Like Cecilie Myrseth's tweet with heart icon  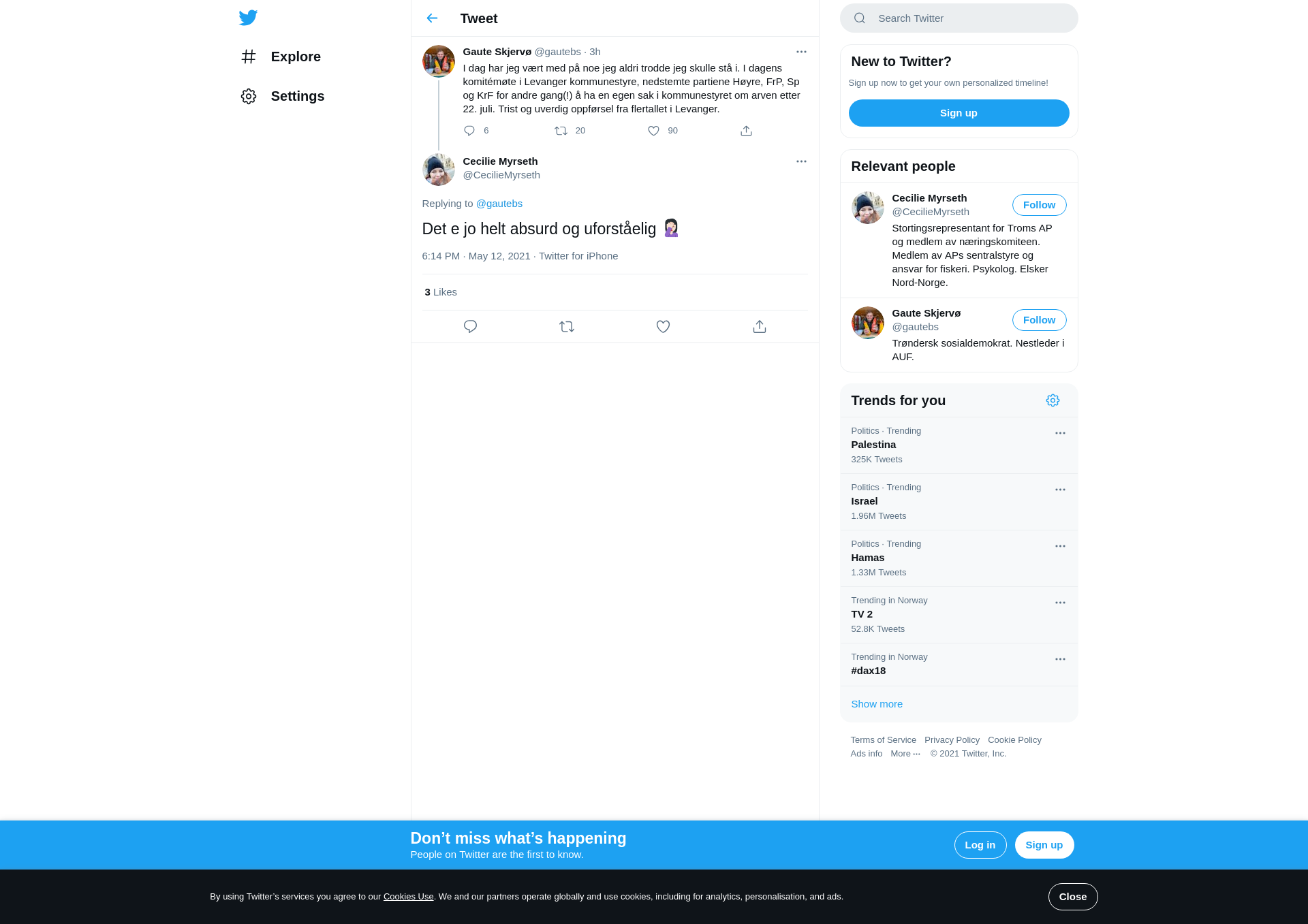pyautogui.click(x=663, y=327)
